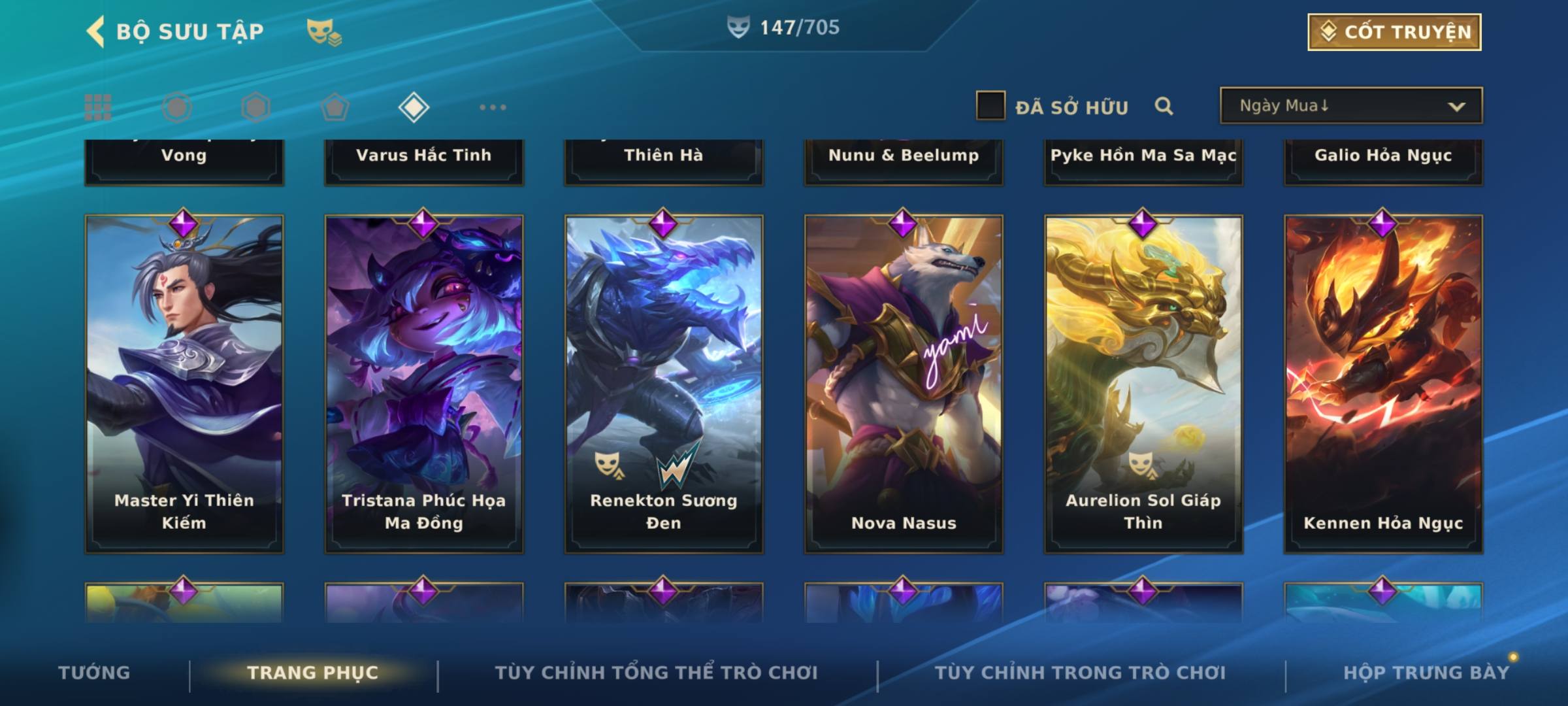1568x706 pixels.
Task: Select the round rarity filter icon
Action: 177,107
